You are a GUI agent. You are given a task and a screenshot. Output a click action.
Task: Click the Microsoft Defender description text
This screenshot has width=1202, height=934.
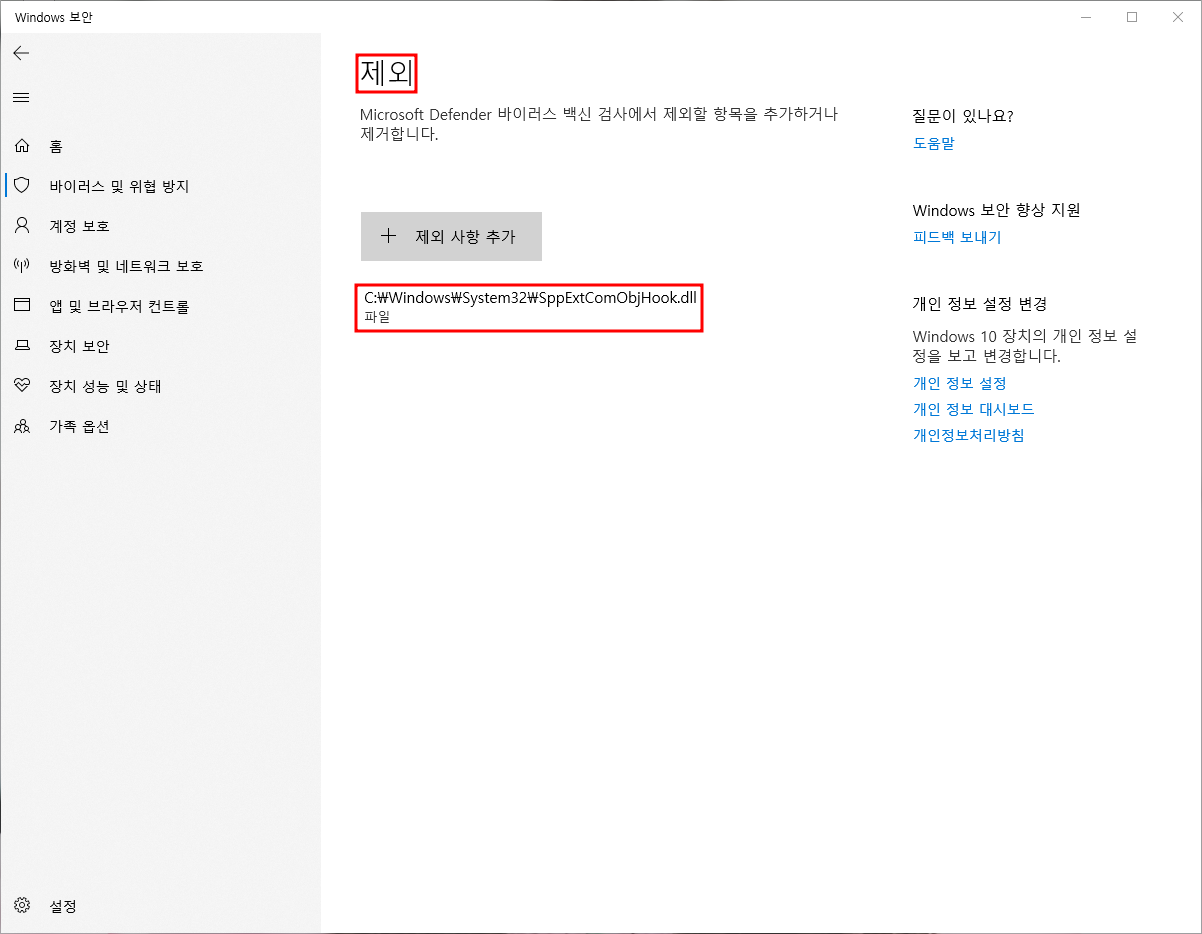tap(599, 124)
